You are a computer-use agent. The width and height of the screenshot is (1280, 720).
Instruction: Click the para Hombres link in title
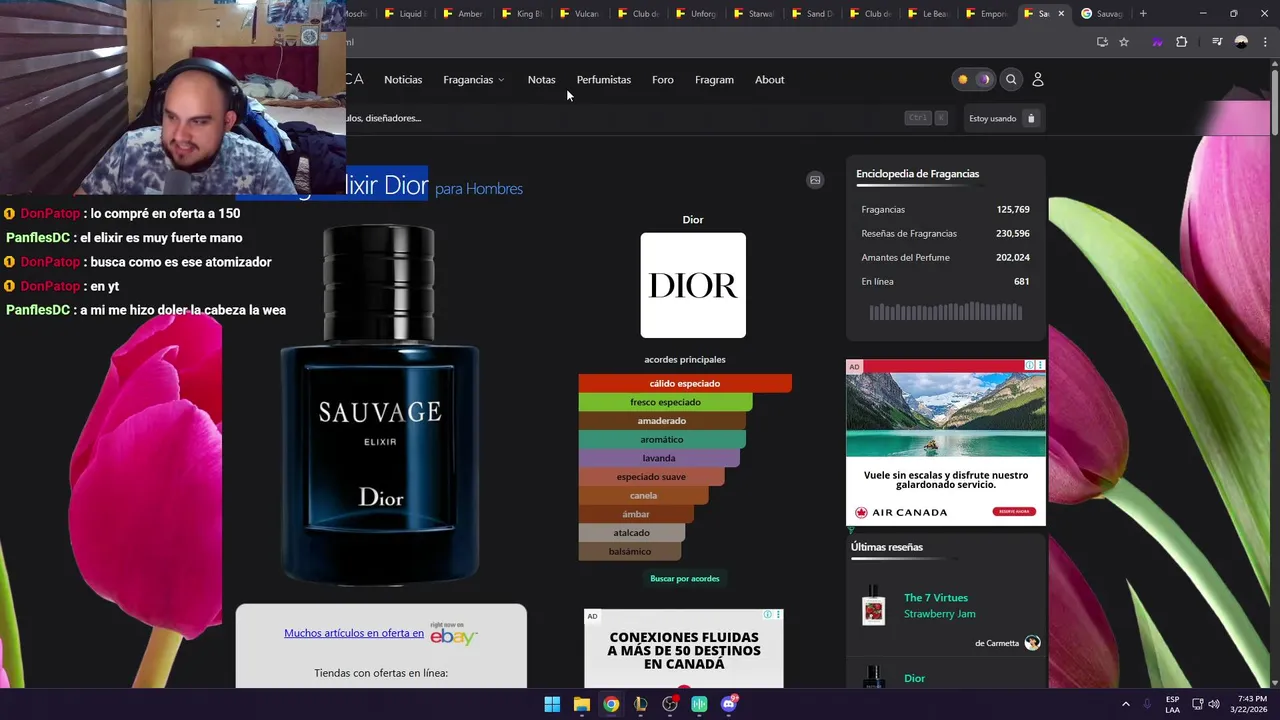[x=479, y=188]
